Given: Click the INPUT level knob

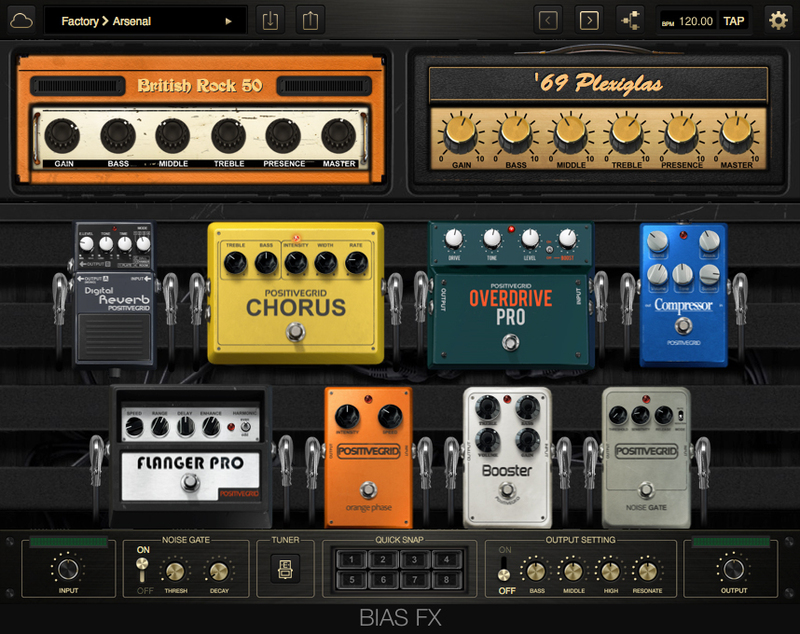Looking at the screenshot, I should pos(68,569).
